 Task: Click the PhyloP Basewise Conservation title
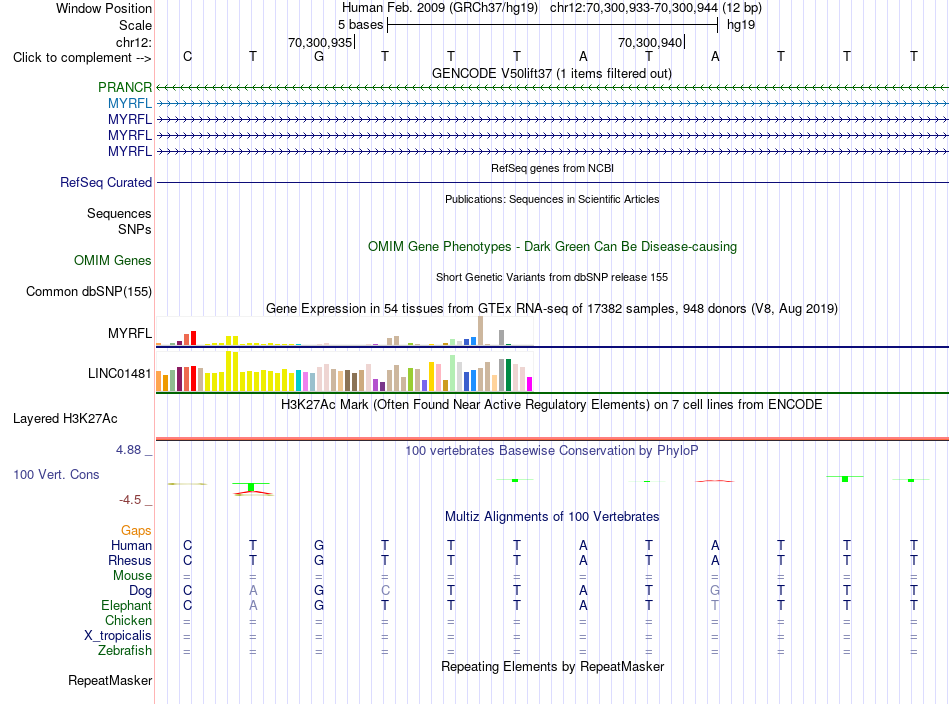552,450
